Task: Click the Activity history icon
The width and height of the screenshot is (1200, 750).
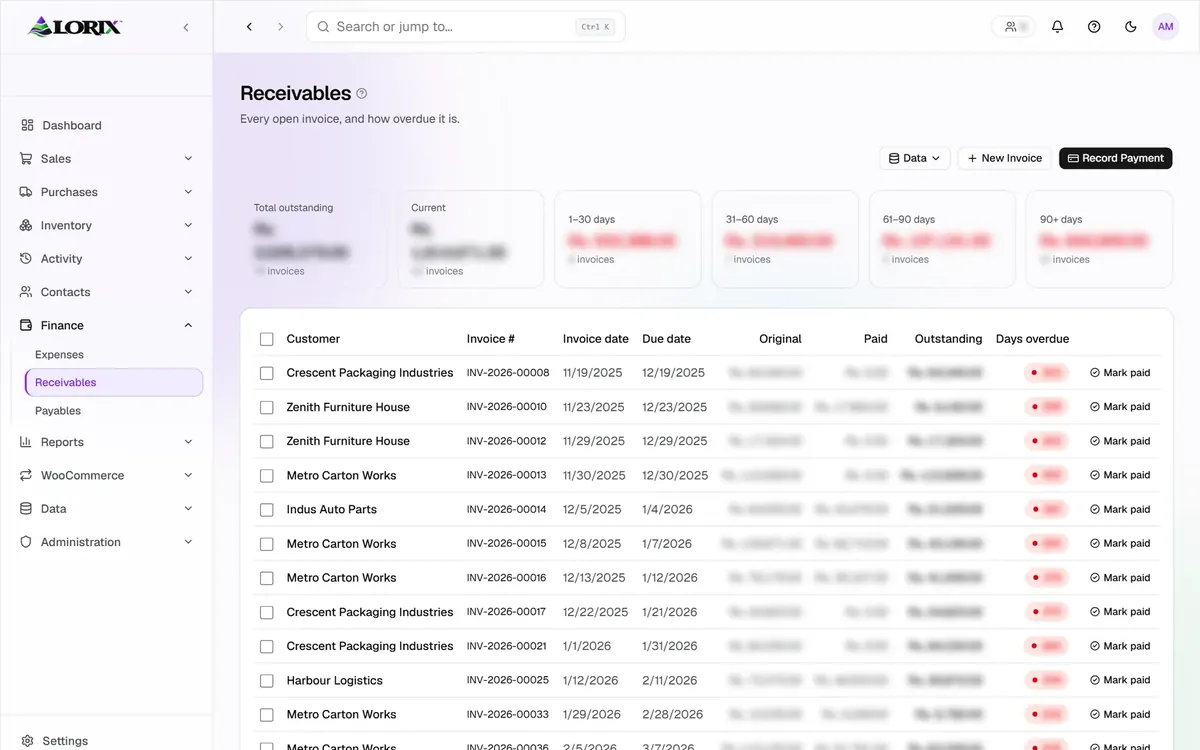Action: [x=26, y=258]
